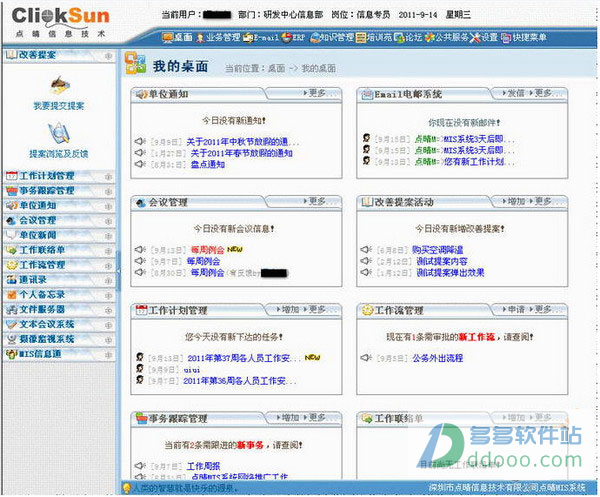Viewport: 600px width, 497px height.
Task: Expand the 工作流管理 sidebar section
Action: [x=59, y=265]
